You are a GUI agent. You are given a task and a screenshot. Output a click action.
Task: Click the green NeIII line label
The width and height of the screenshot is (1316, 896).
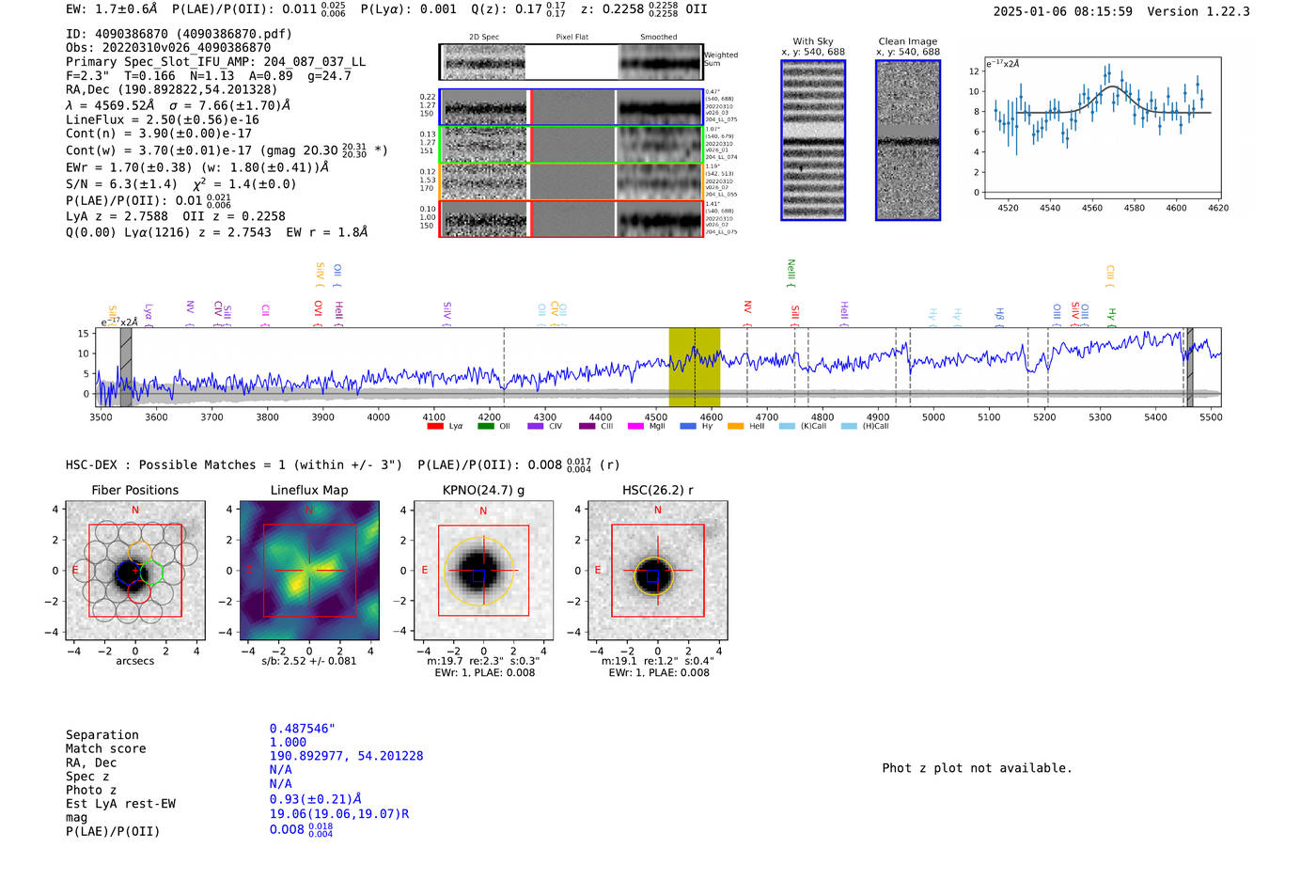pos(791,273)
